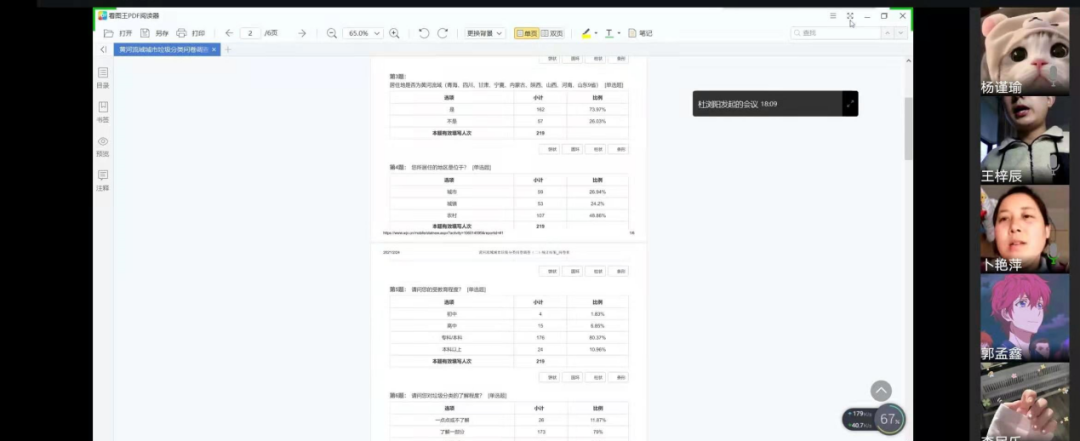Rotate the page clockwise

[x=443, y=33]
